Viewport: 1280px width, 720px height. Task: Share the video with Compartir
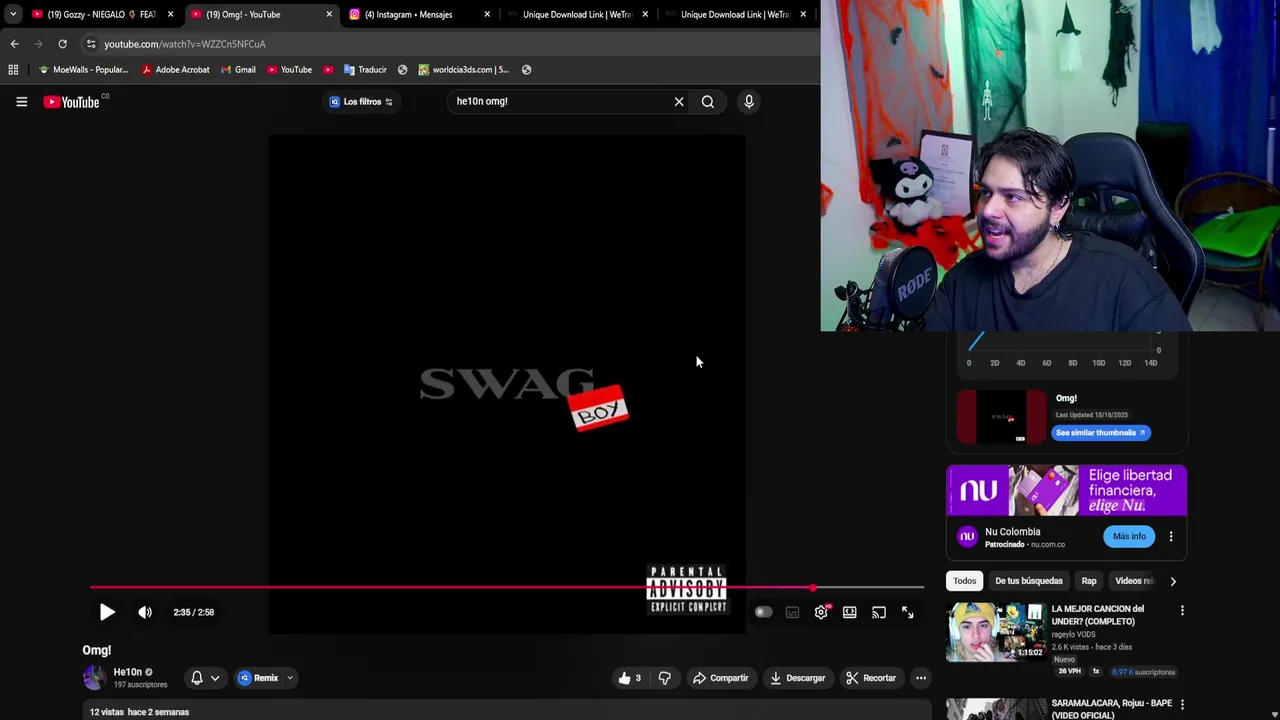(720, 678)
